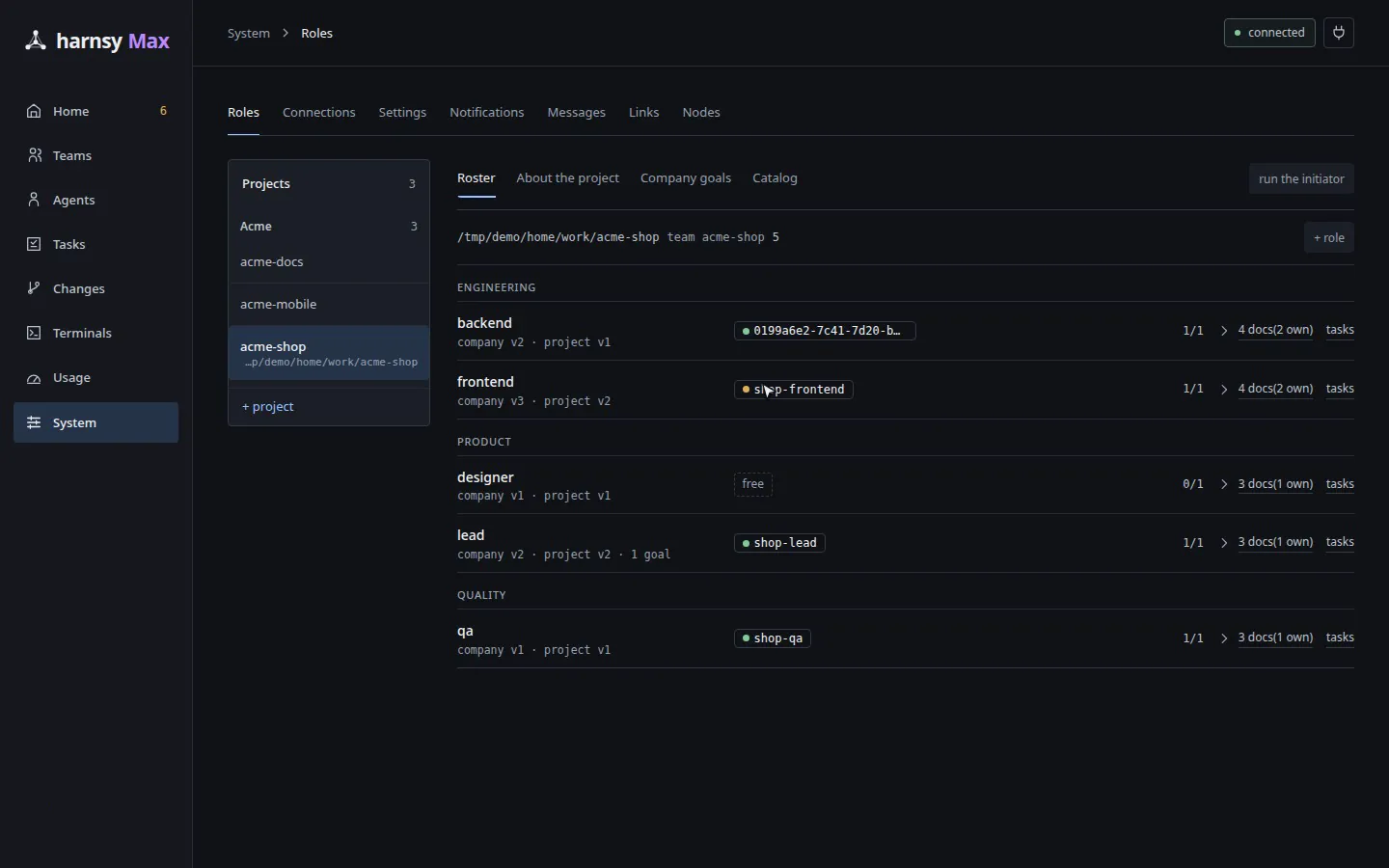The width and height of the screenshot is (1389, 868).
Task: Show the About the project tab
Action: (568, 178)
